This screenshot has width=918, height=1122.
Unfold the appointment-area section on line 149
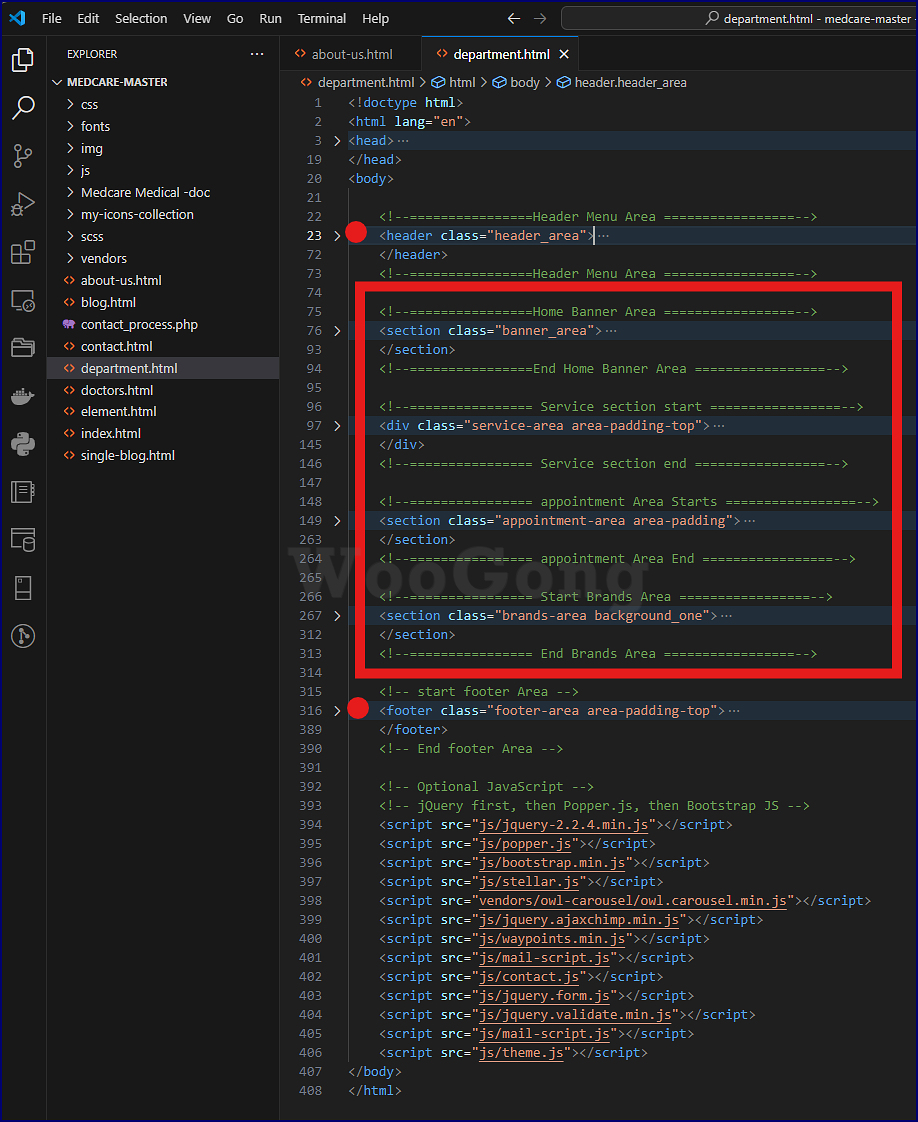point(337,521)
